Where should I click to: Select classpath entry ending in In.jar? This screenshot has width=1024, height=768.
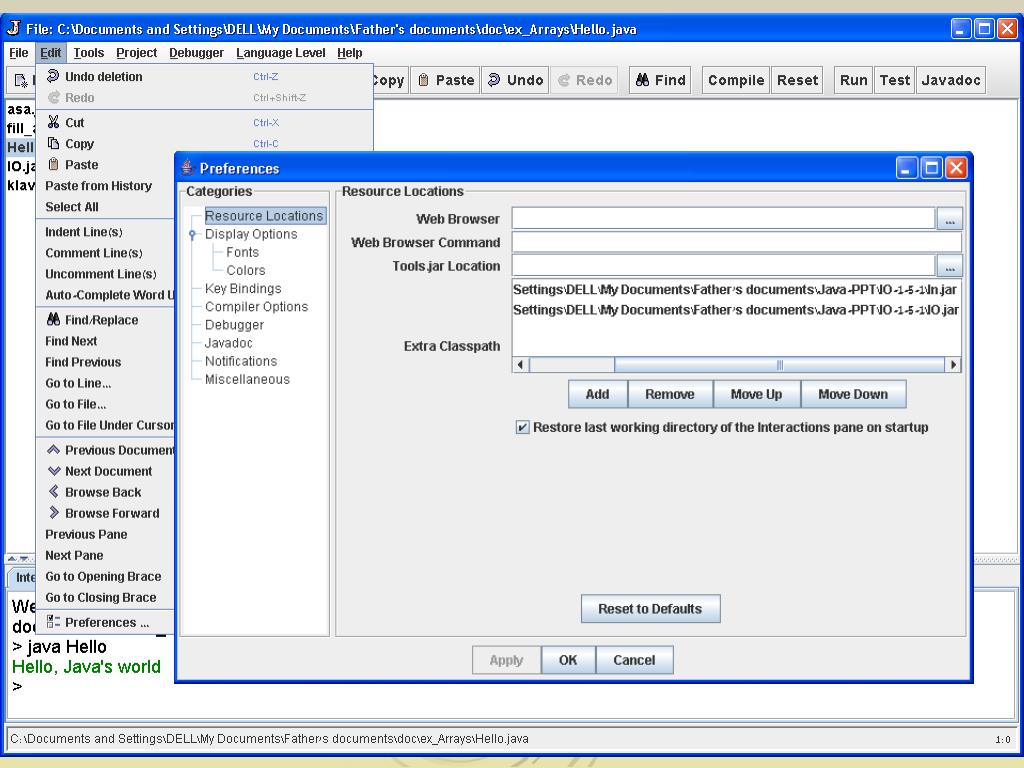coord(736,289)
